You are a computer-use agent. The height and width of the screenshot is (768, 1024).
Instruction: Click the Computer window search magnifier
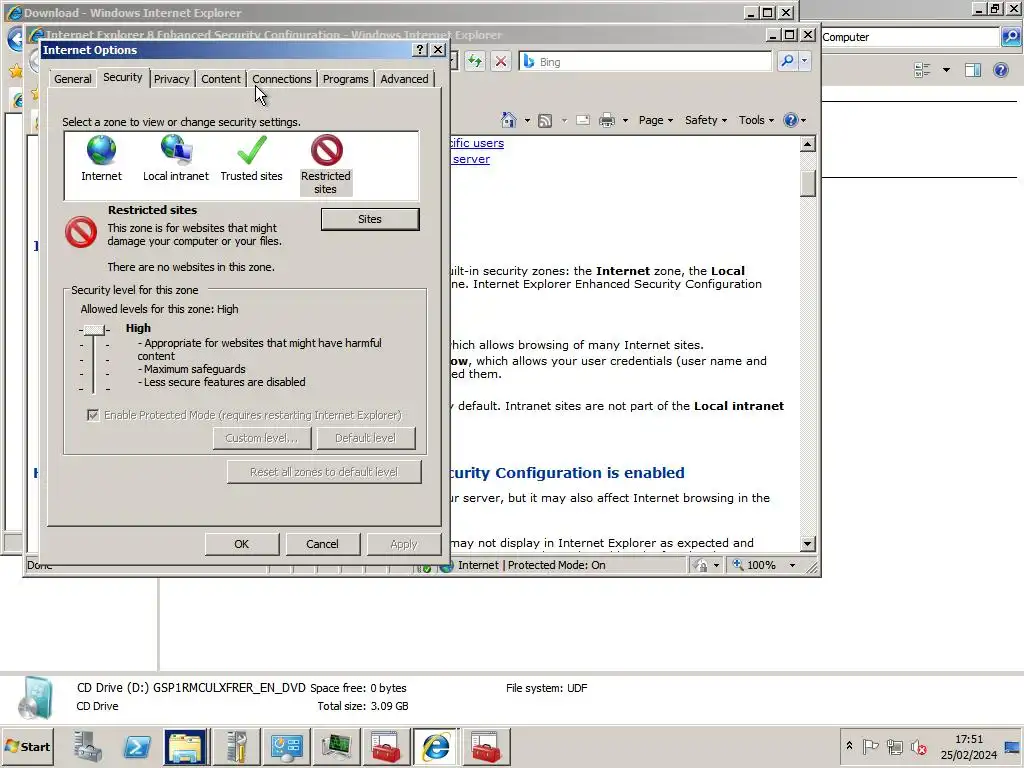[1010, 37]
